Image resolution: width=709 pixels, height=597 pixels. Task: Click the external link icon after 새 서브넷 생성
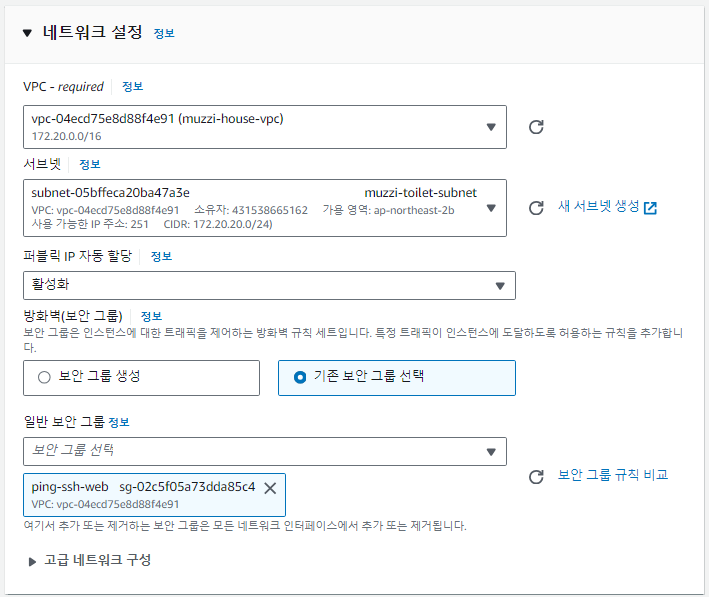[650, 208]
